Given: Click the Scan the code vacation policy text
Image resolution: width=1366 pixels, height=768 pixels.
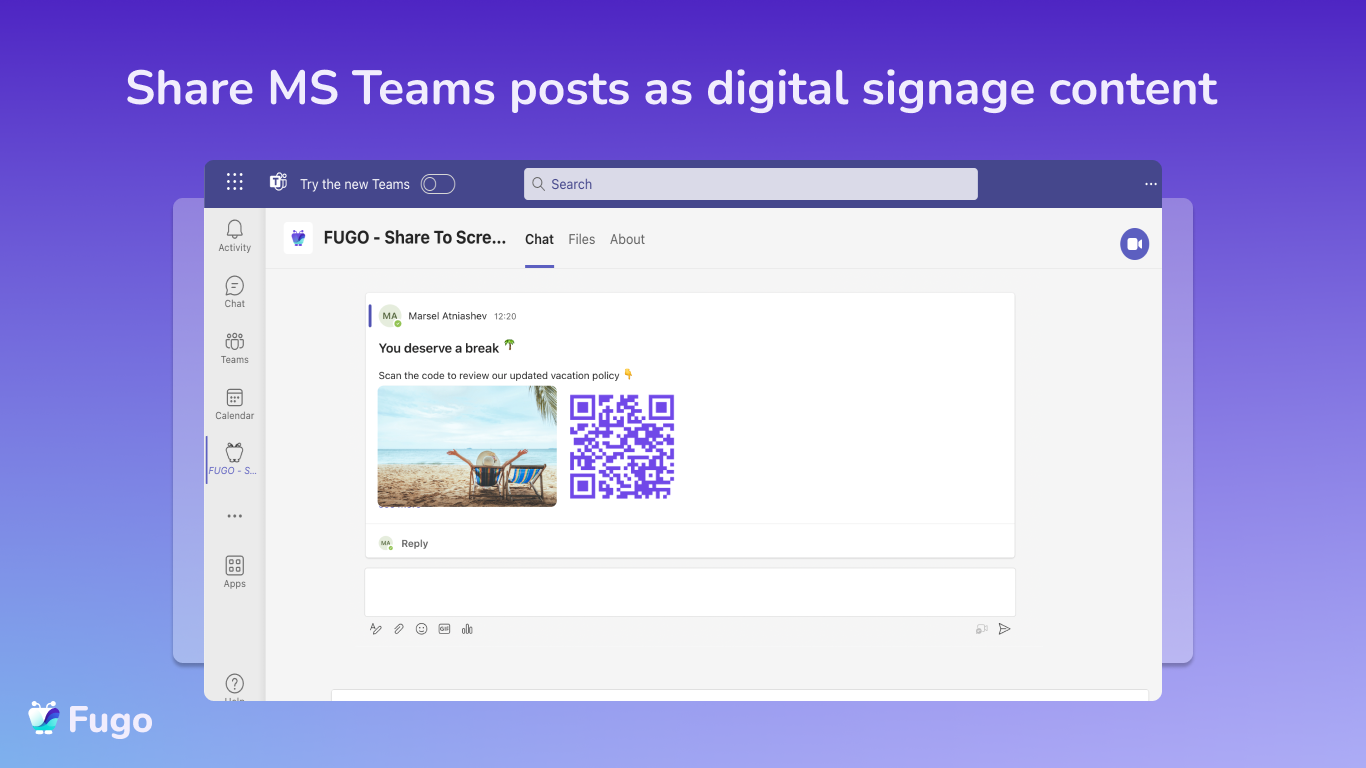Looking at the screenshot, I should pos(500,375).
